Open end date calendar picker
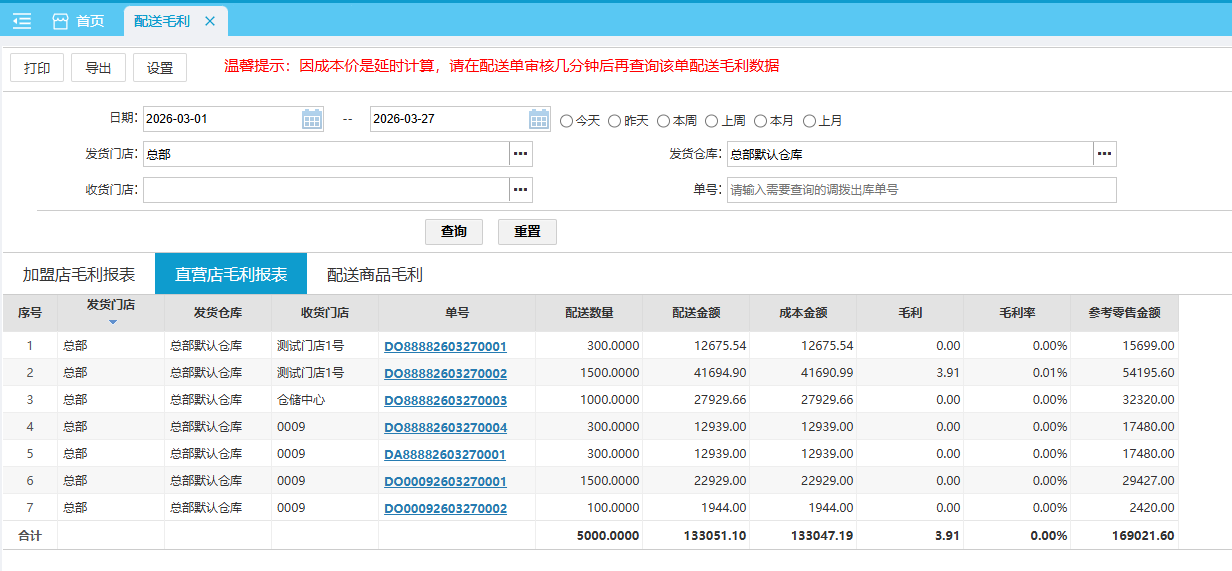This screenshot has height=571, width=1232. 539,119
